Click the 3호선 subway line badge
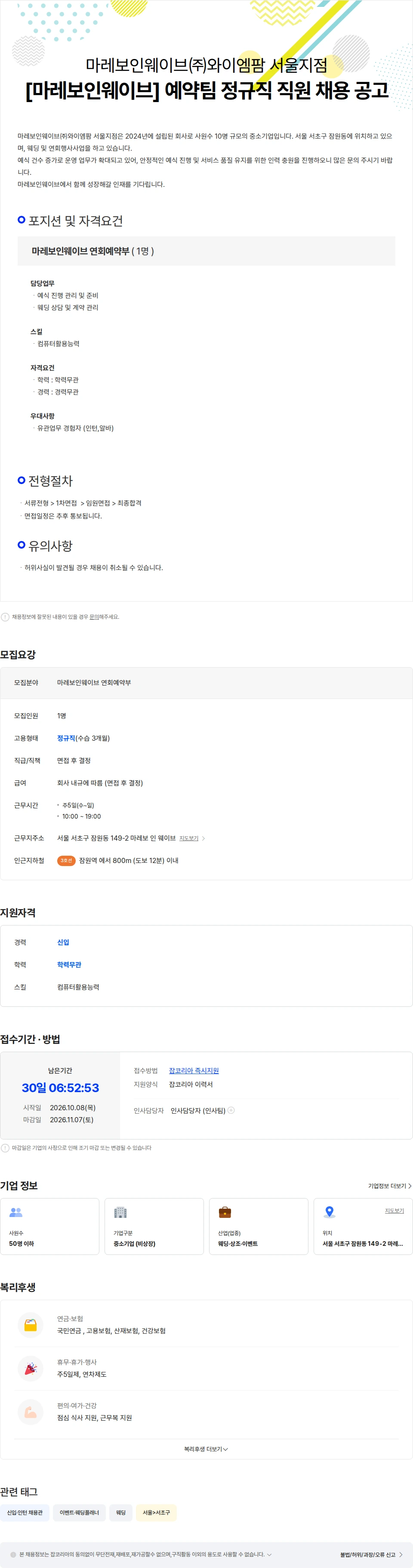Image resolution: width=413 pixels, height=1568 pixels. [x=66, y=861]
